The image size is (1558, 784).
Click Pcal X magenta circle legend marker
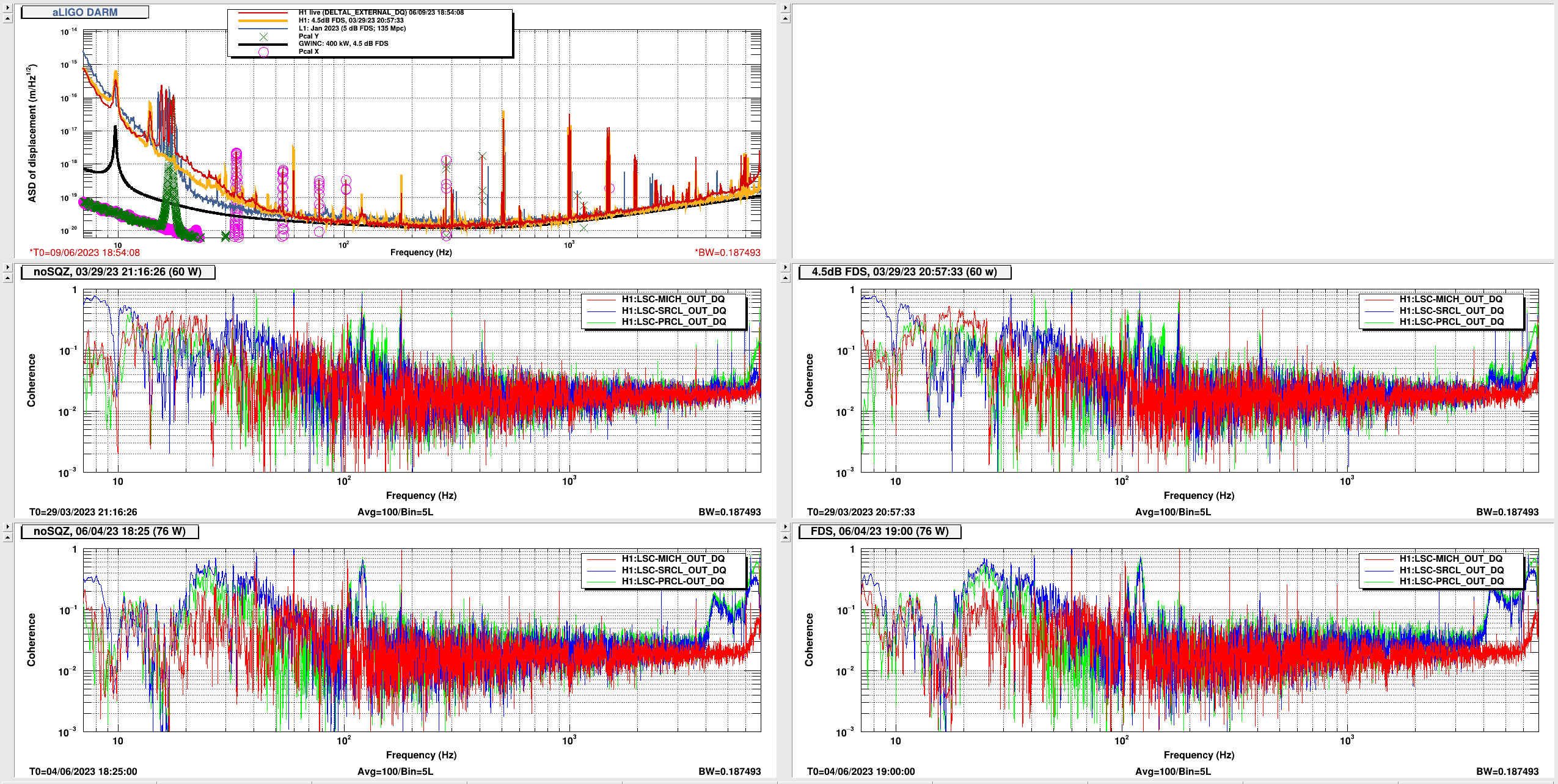(x=263, y=52)
